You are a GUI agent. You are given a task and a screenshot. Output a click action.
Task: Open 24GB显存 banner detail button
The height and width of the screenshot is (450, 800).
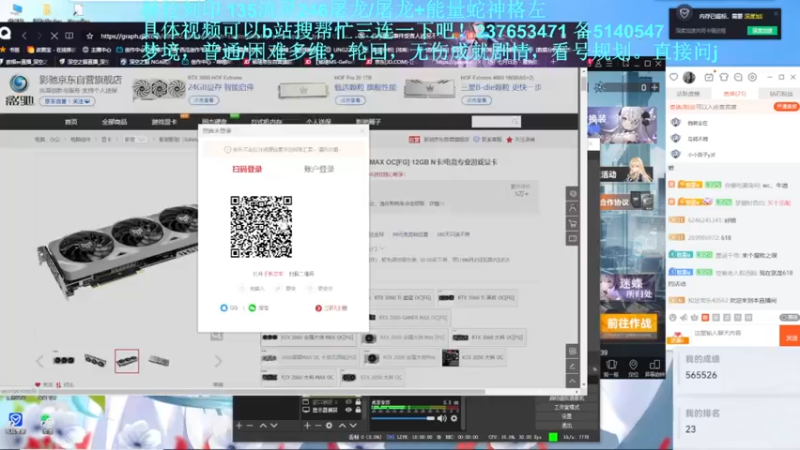tap(204, 100)
